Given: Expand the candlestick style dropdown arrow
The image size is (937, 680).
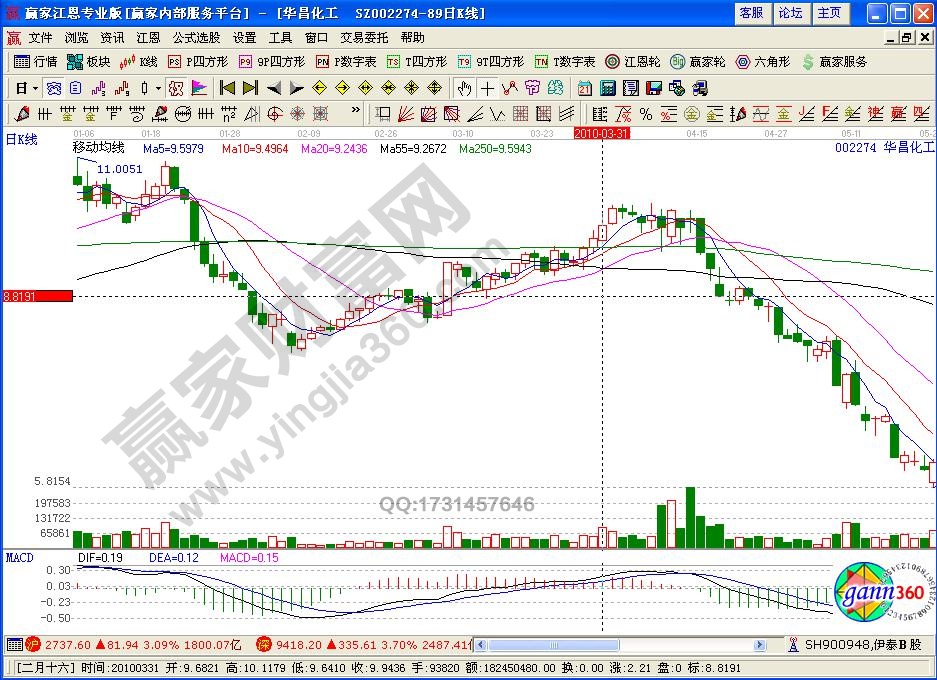Looking at the screenshot, I should (159, 88).
